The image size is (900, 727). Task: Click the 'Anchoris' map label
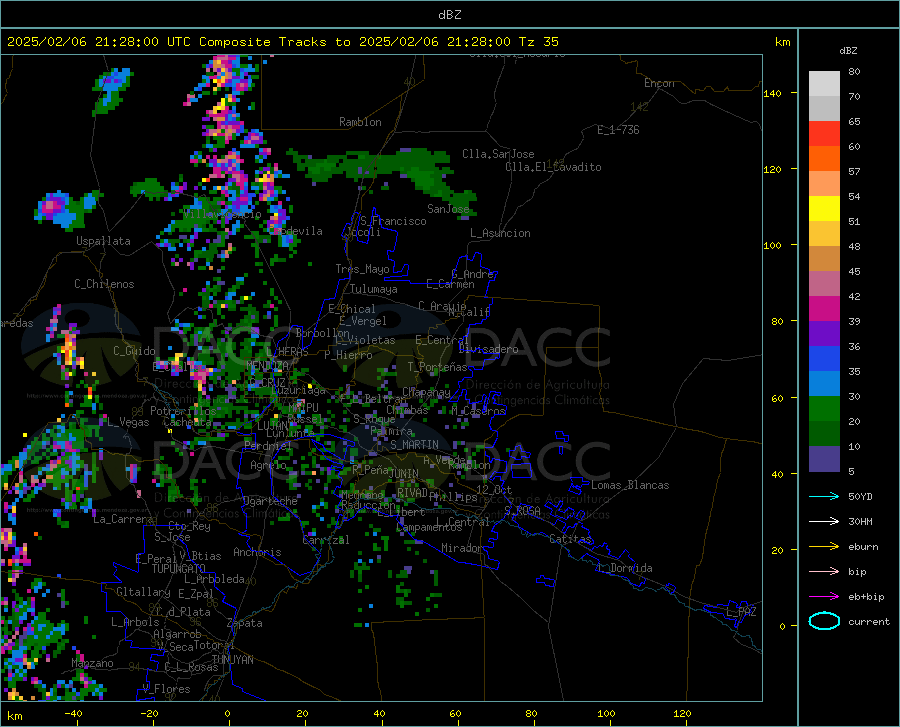[257, 553]
